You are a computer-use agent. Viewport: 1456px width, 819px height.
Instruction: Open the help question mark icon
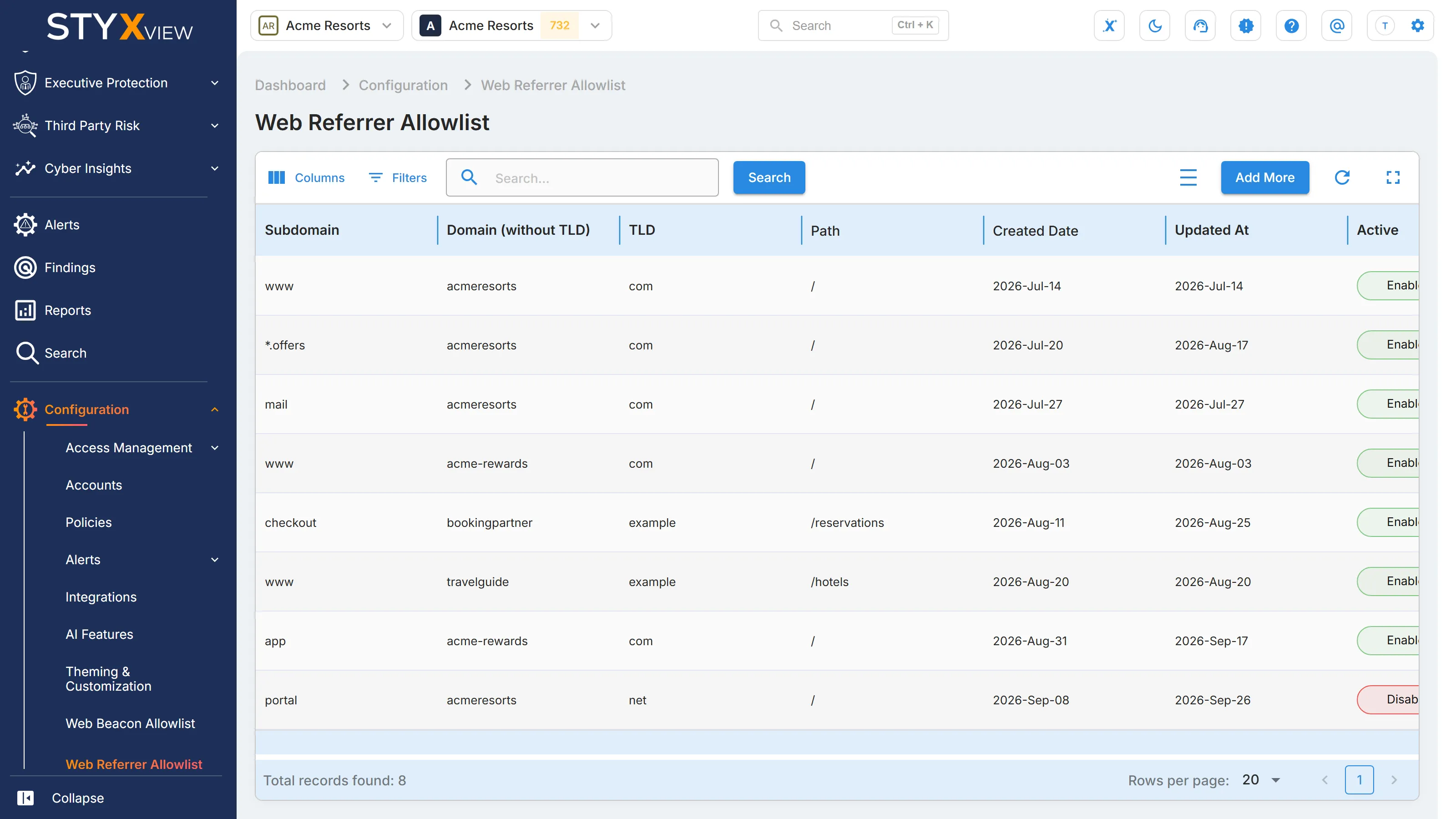[x=1291, y=25]
